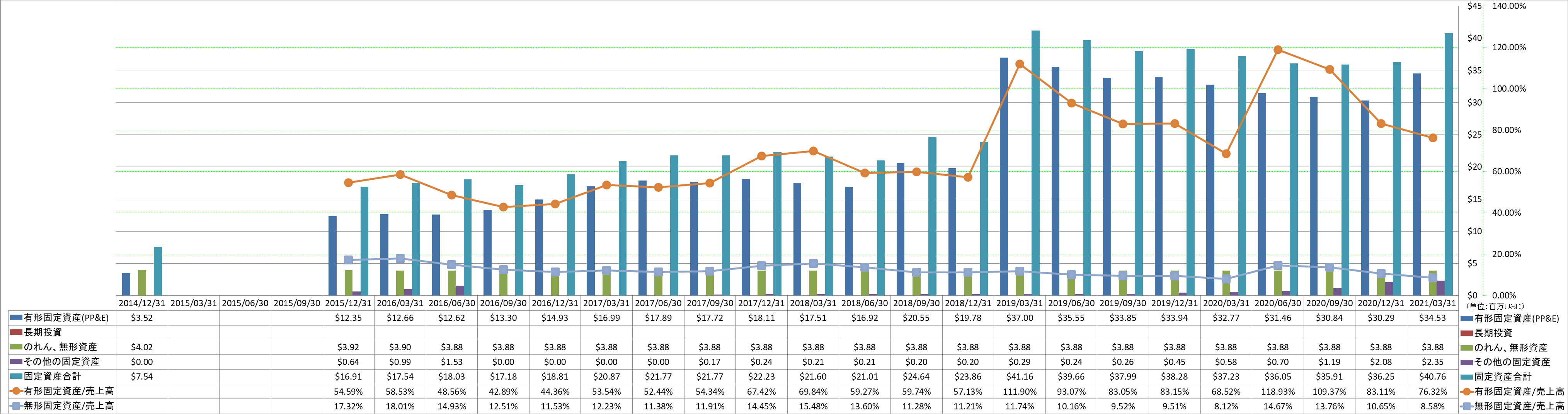This screenshot has width=1568, height=414.
Task: Click the 111.90% ratio cell
Action: pos(1020,392)
